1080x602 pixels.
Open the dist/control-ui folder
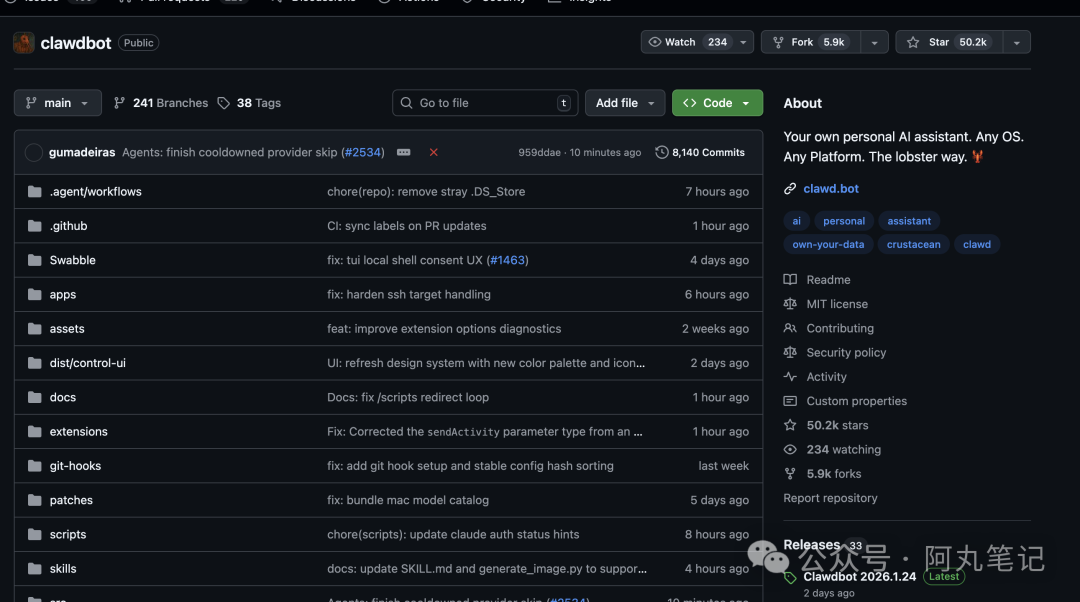87,363
